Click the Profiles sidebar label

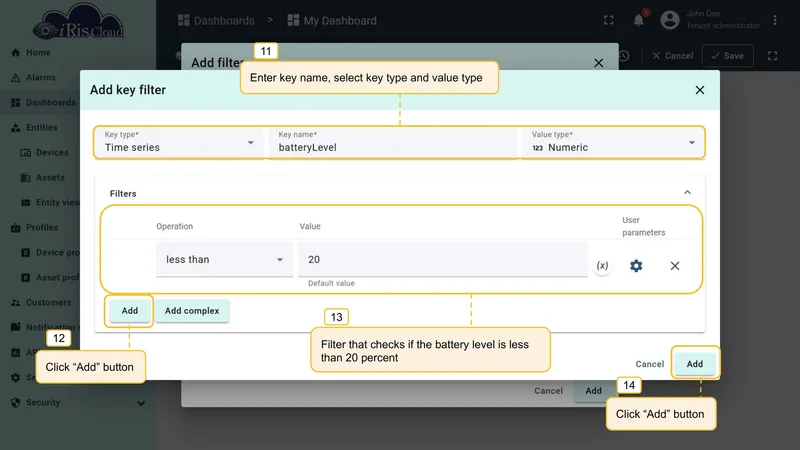coord(42,228)
